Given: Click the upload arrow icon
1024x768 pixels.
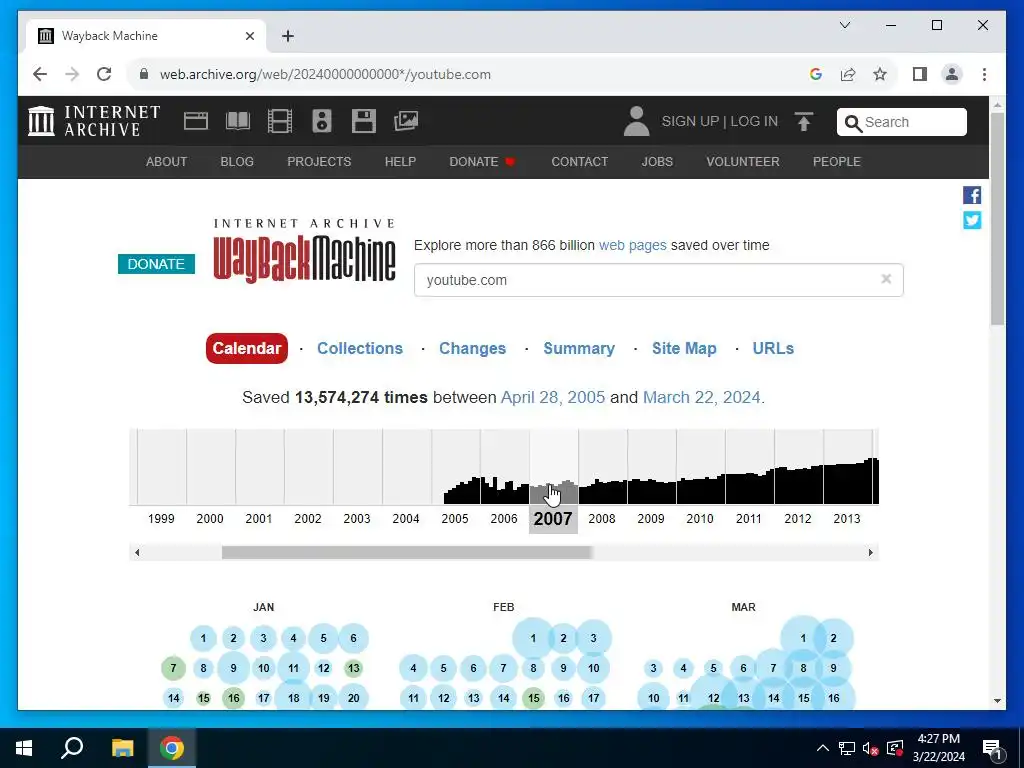Looking at the screenshot, I should click(804, 121).
